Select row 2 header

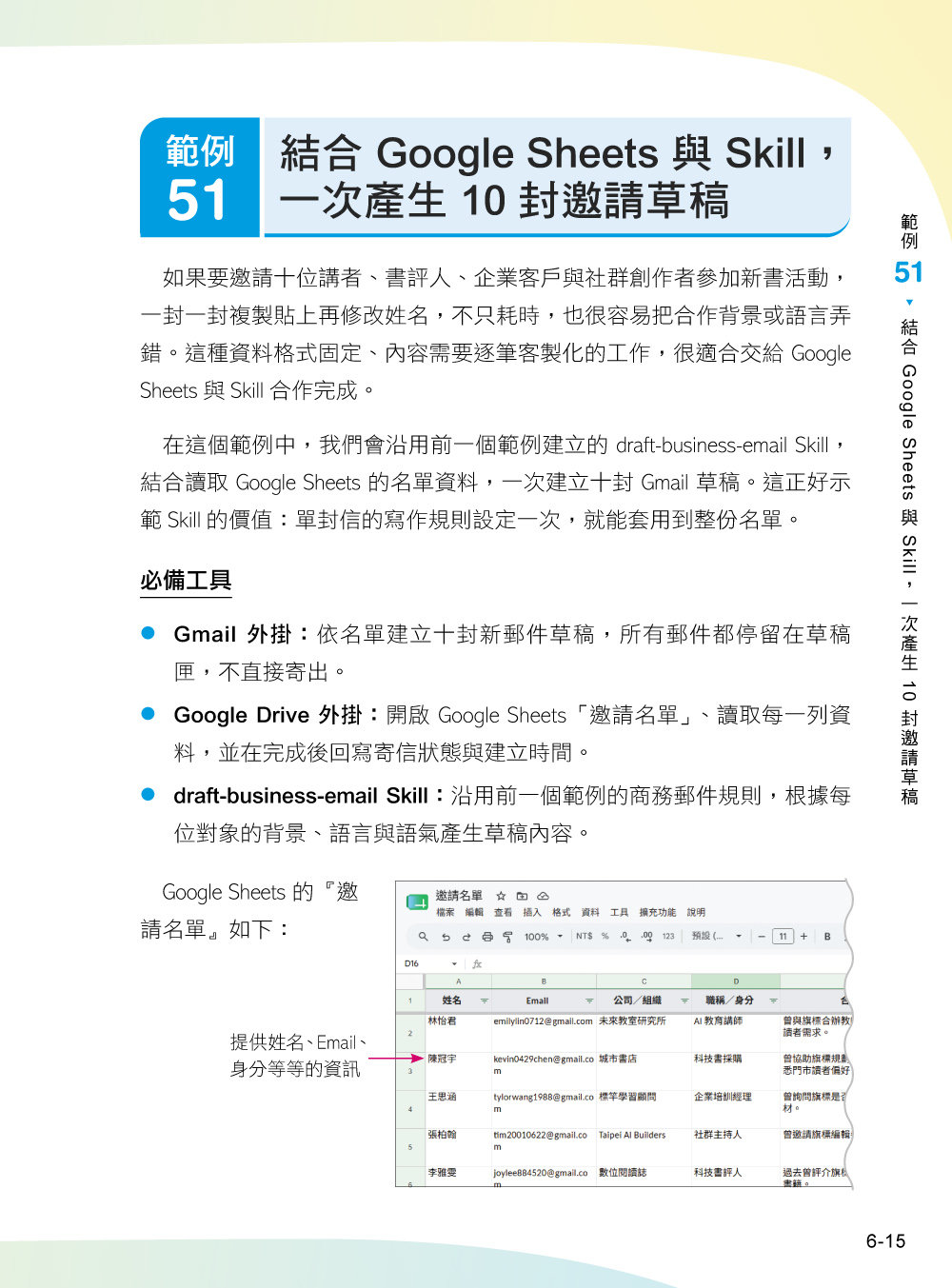[410, 1033]
